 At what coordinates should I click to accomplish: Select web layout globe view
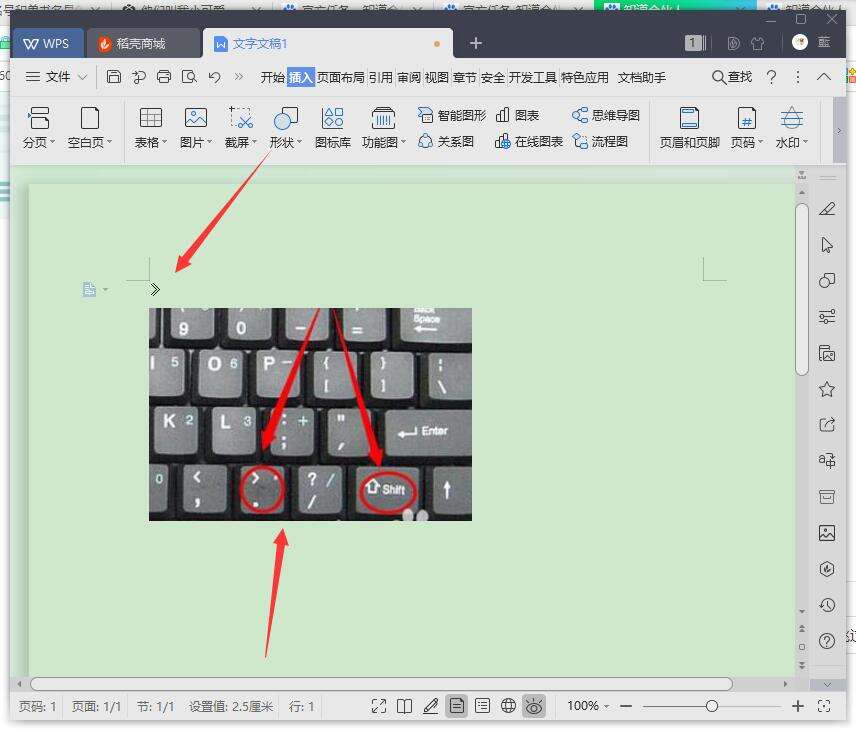508,706
